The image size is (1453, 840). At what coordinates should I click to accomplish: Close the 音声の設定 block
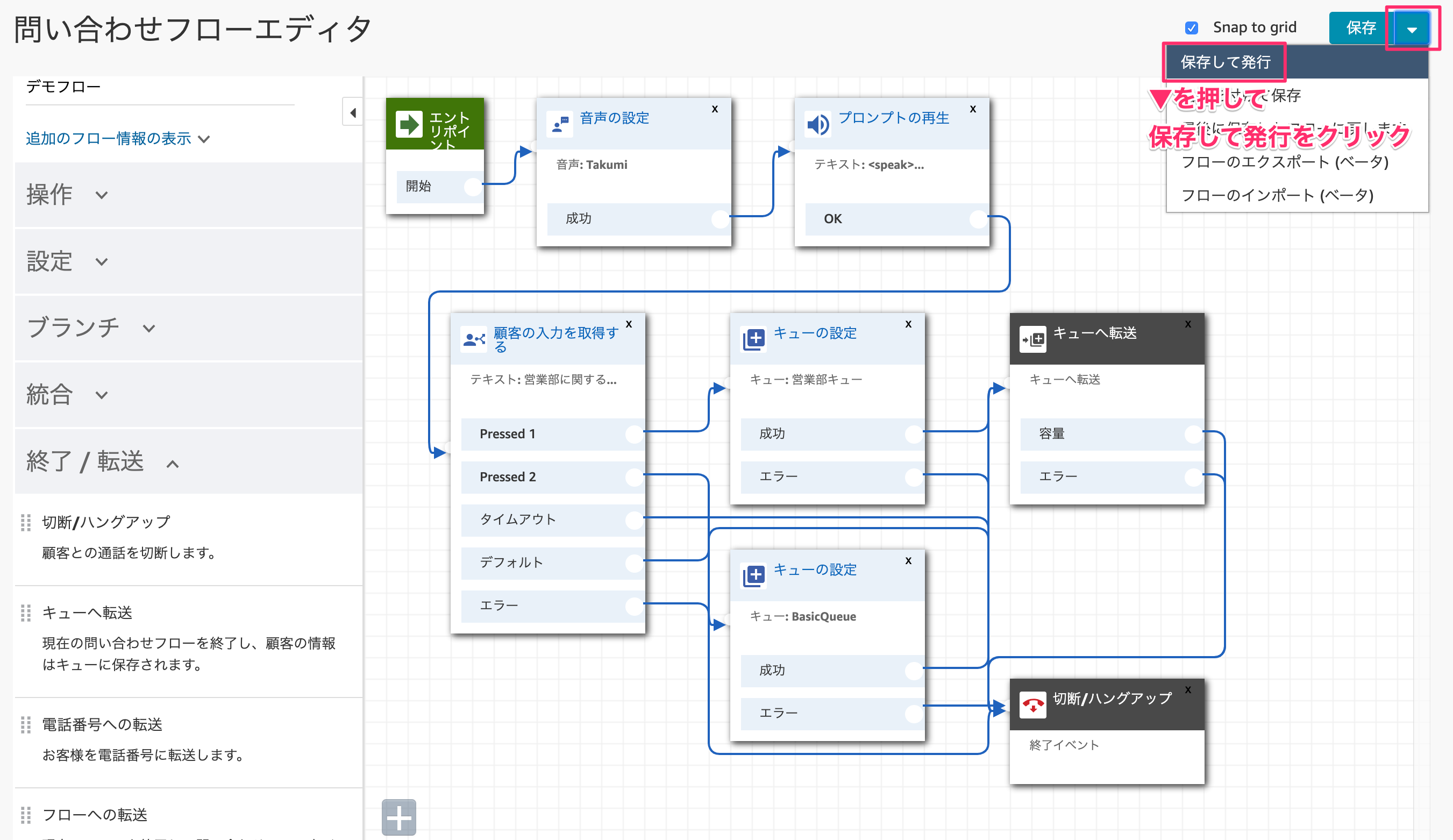point(715,109)
